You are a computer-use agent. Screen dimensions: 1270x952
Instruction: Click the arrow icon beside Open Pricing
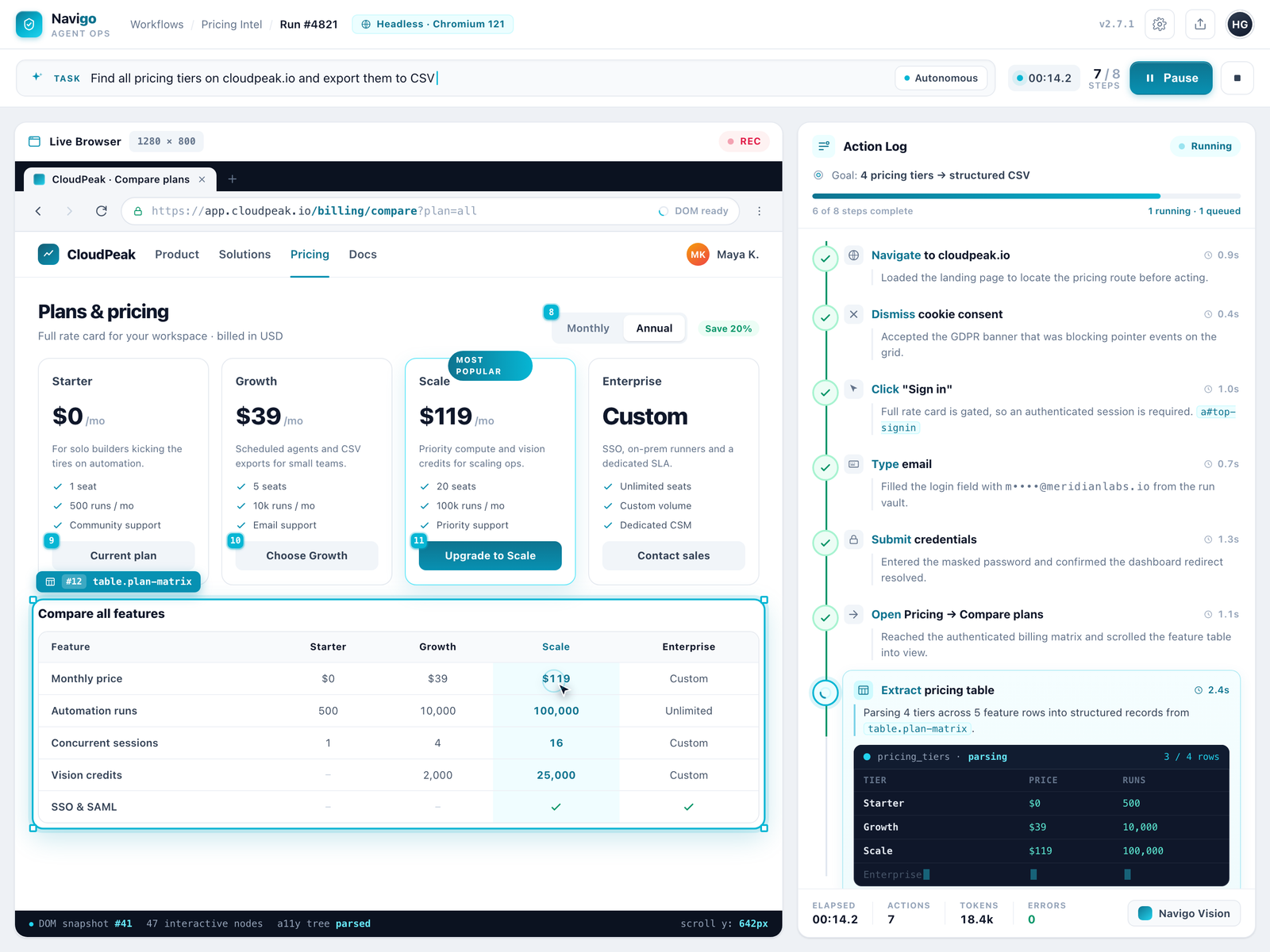854,614
